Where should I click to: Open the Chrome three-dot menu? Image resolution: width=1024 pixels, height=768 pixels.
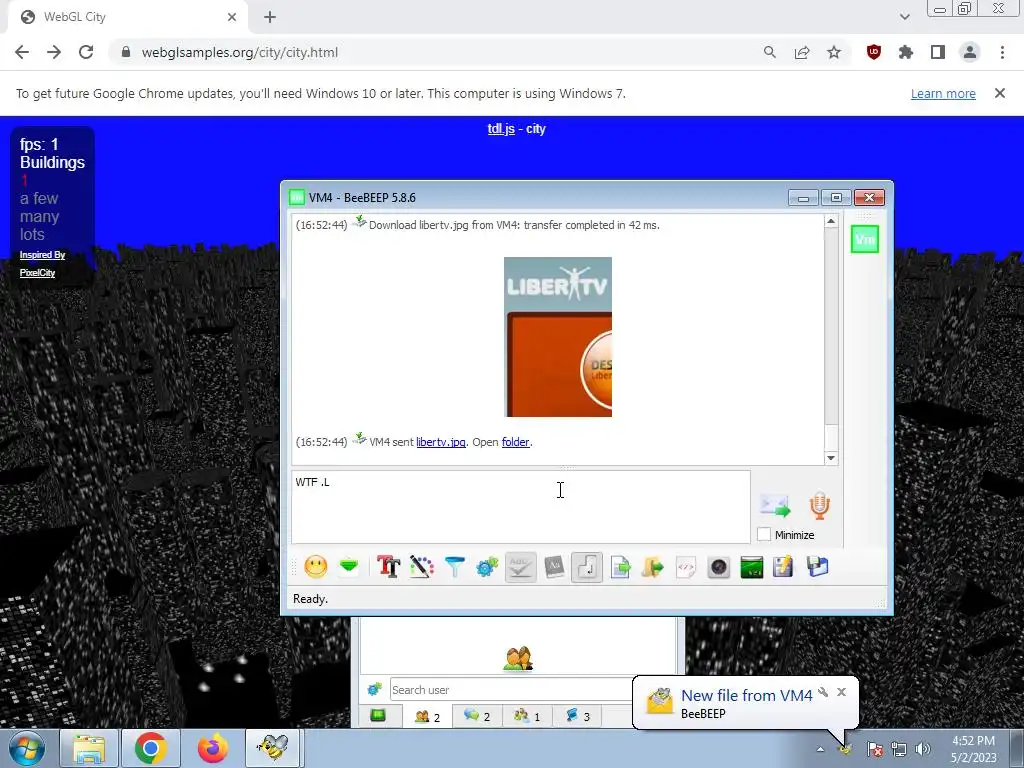tap(1002, 52)
